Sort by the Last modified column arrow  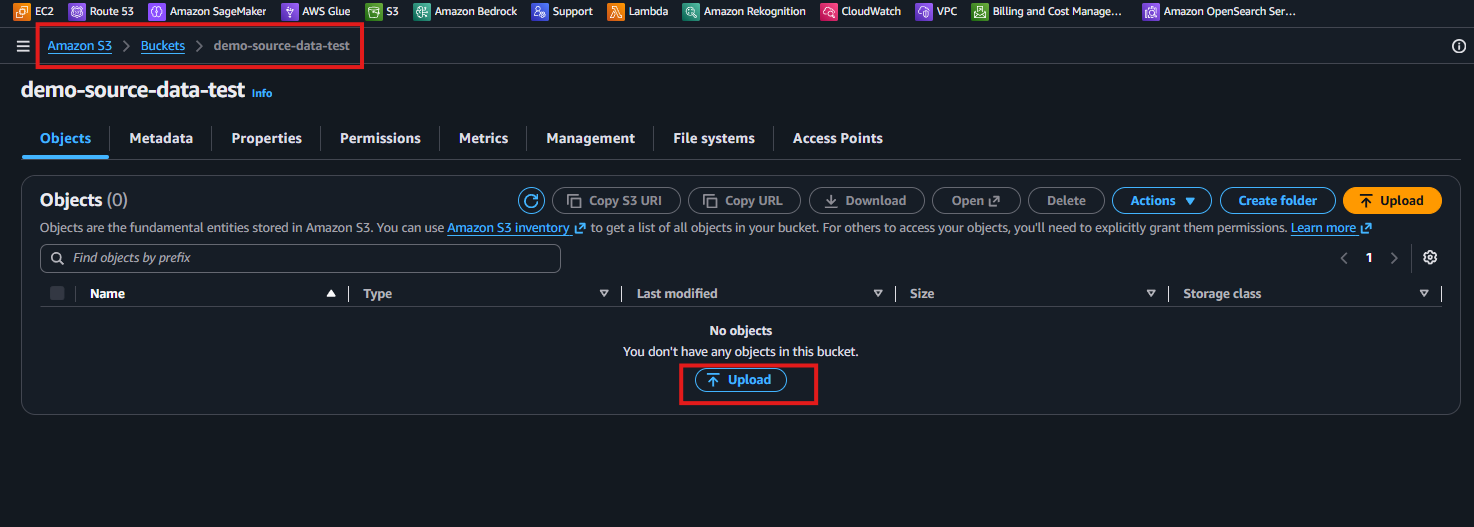click(x=878, y=294)
